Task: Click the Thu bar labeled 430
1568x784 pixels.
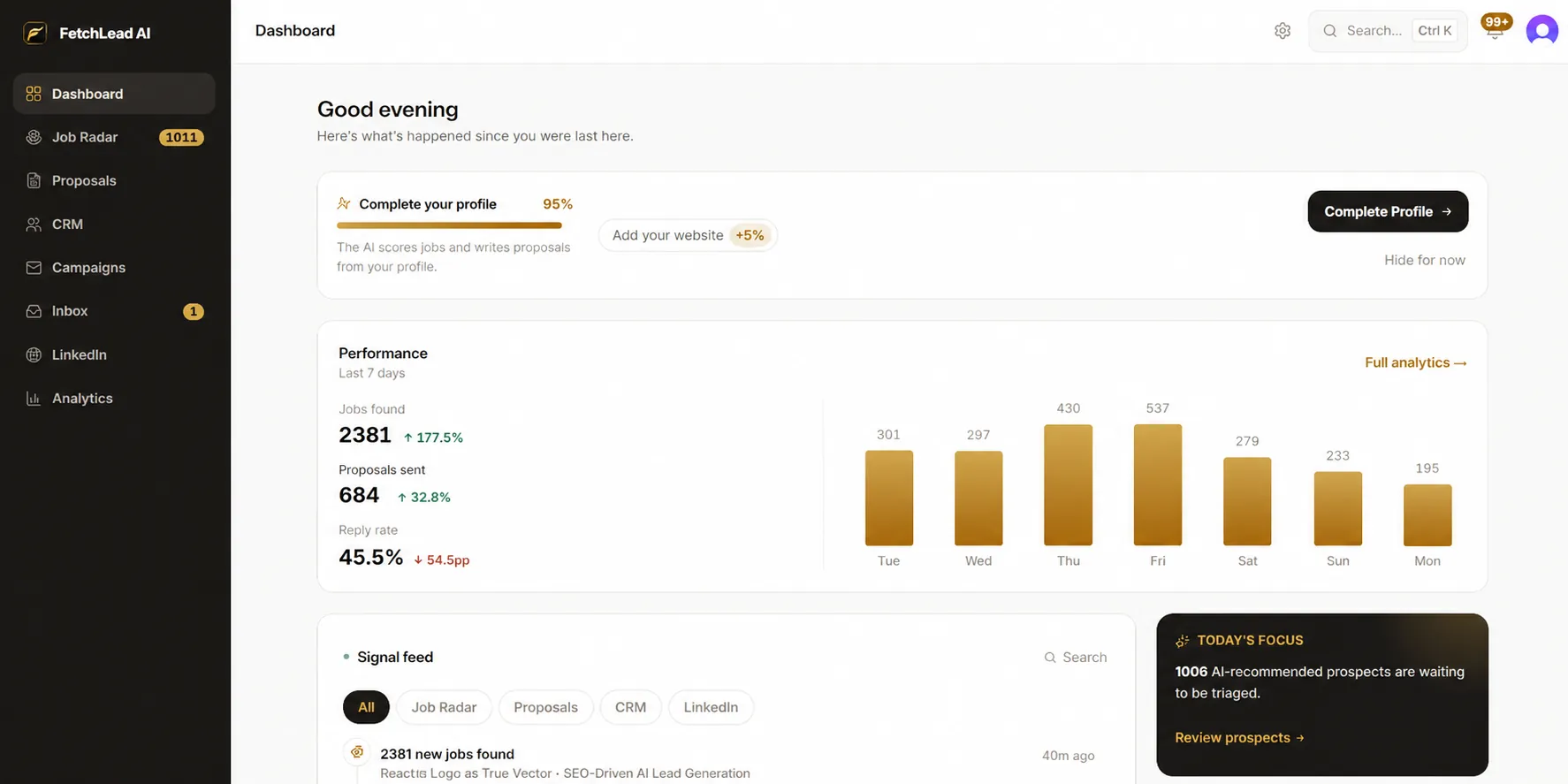Action: 1068,484
